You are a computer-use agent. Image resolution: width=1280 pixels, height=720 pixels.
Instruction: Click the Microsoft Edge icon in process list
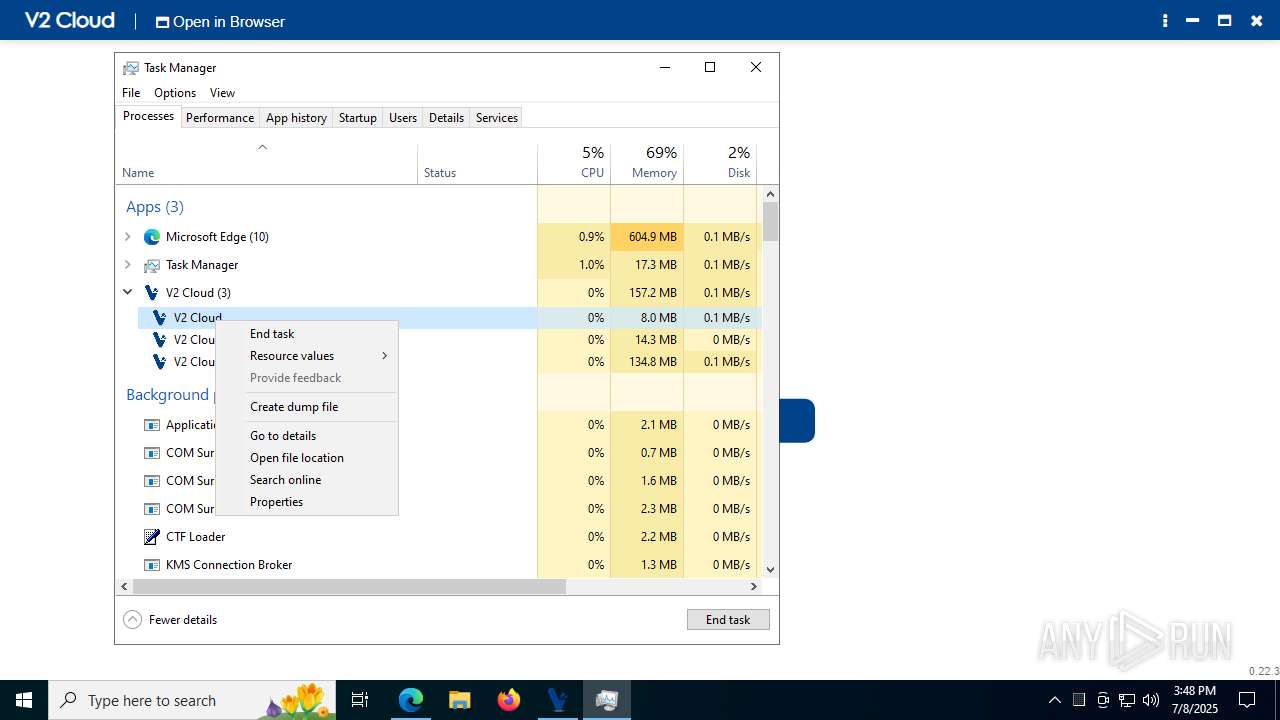click(152, 237)
